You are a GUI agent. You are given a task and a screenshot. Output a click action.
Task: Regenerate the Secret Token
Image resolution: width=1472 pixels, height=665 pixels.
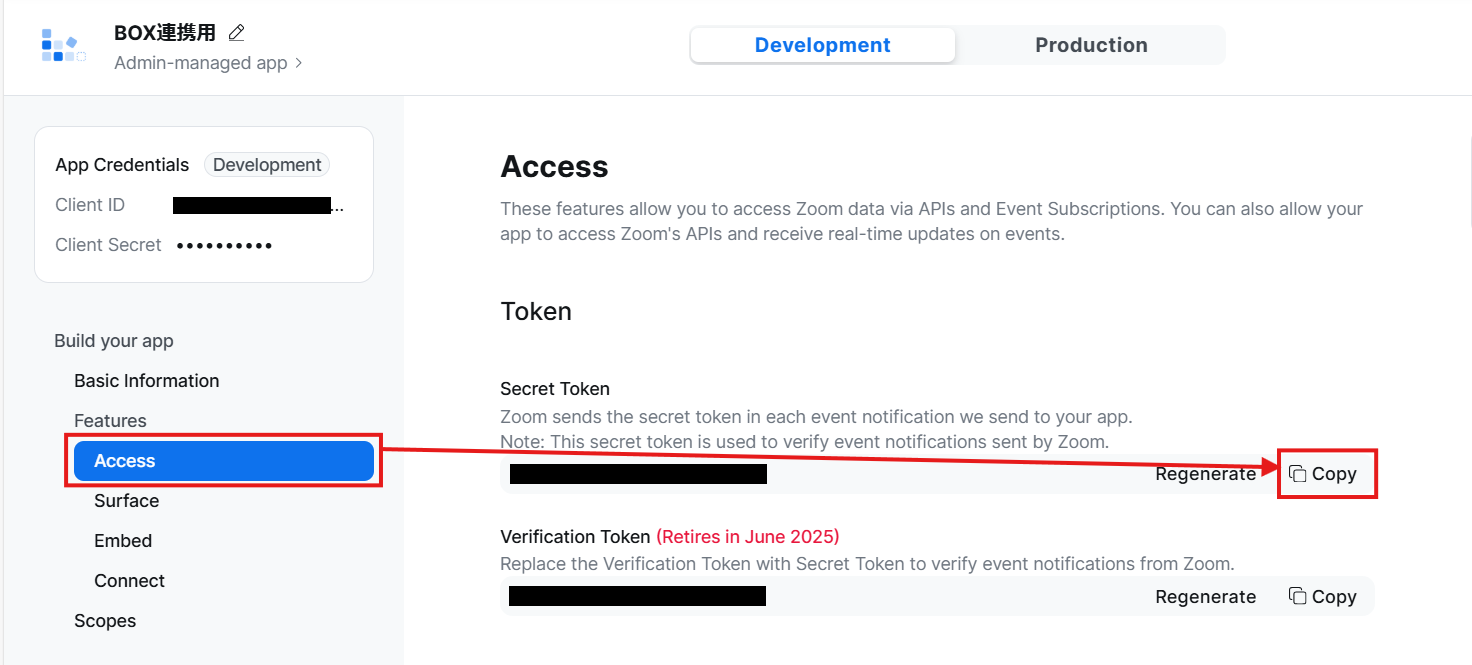click(1205, 474)
